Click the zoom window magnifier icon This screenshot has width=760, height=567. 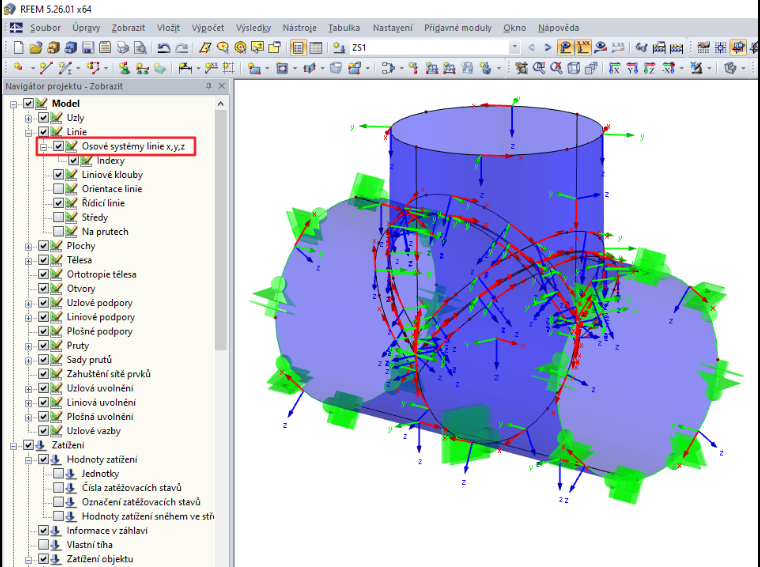coord(539,68)
